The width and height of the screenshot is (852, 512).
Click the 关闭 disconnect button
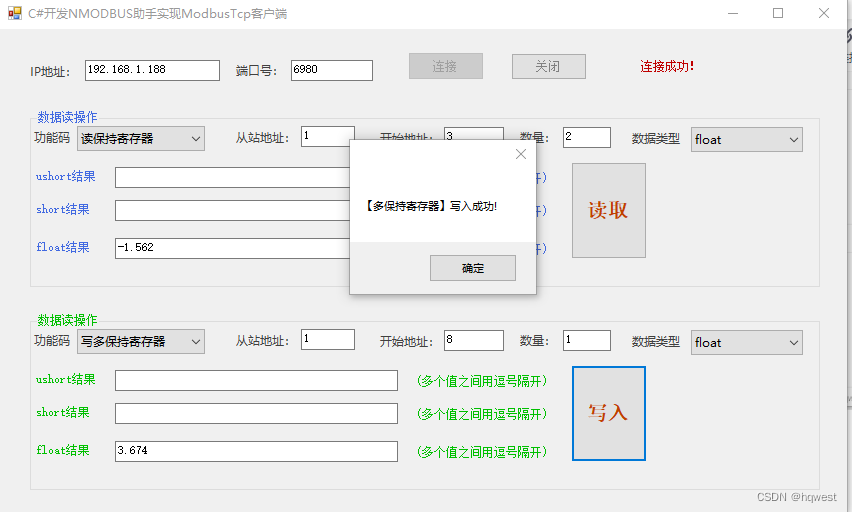548,66
